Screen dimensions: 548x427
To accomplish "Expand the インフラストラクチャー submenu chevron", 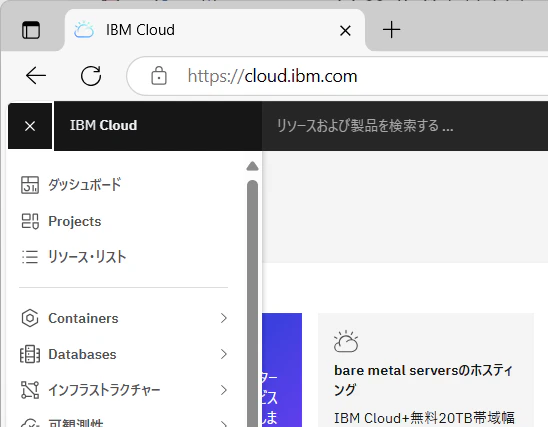I will pyautogui.click(x=224, y=390).
